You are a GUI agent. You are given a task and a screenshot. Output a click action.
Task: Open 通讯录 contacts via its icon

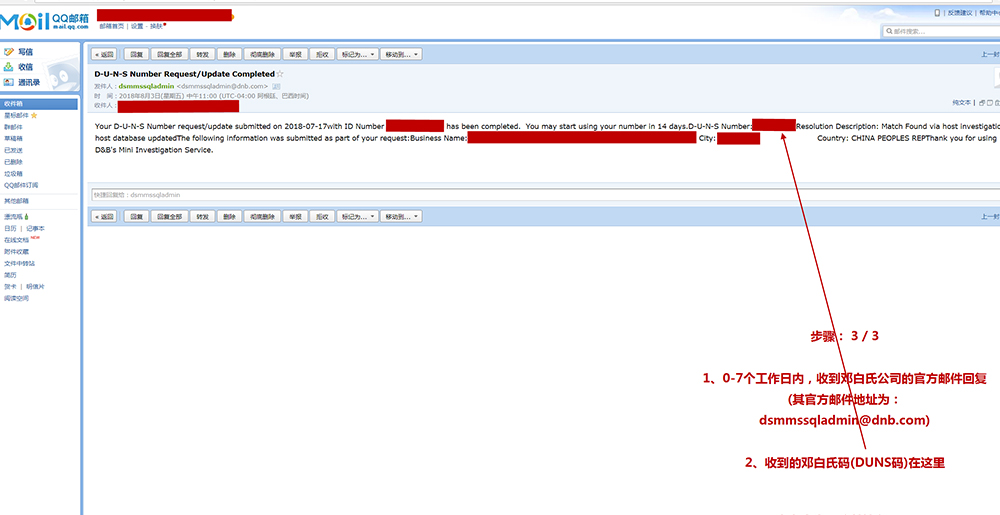point(9,82)
